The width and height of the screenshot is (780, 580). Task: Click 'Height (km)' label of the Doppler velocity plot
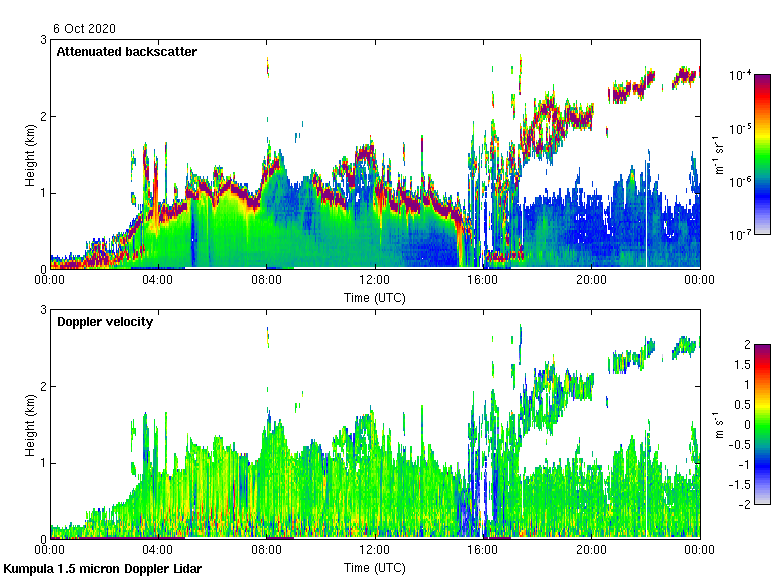pyautogui.click(x=31, y=424)
